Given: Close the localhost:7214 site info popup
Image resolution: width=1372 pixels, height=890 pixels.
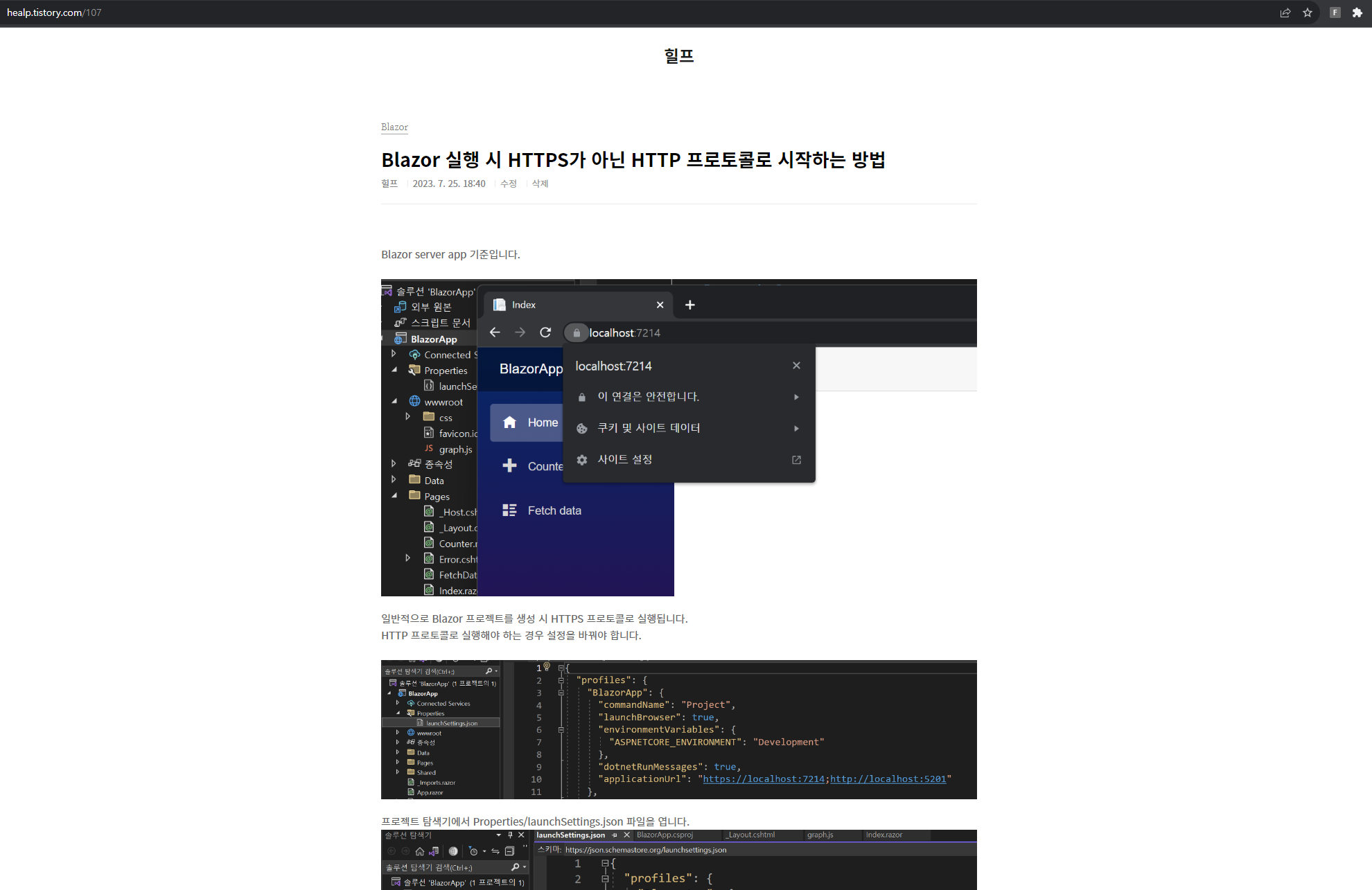Looking at the screenshot, I should coord(796,366).
